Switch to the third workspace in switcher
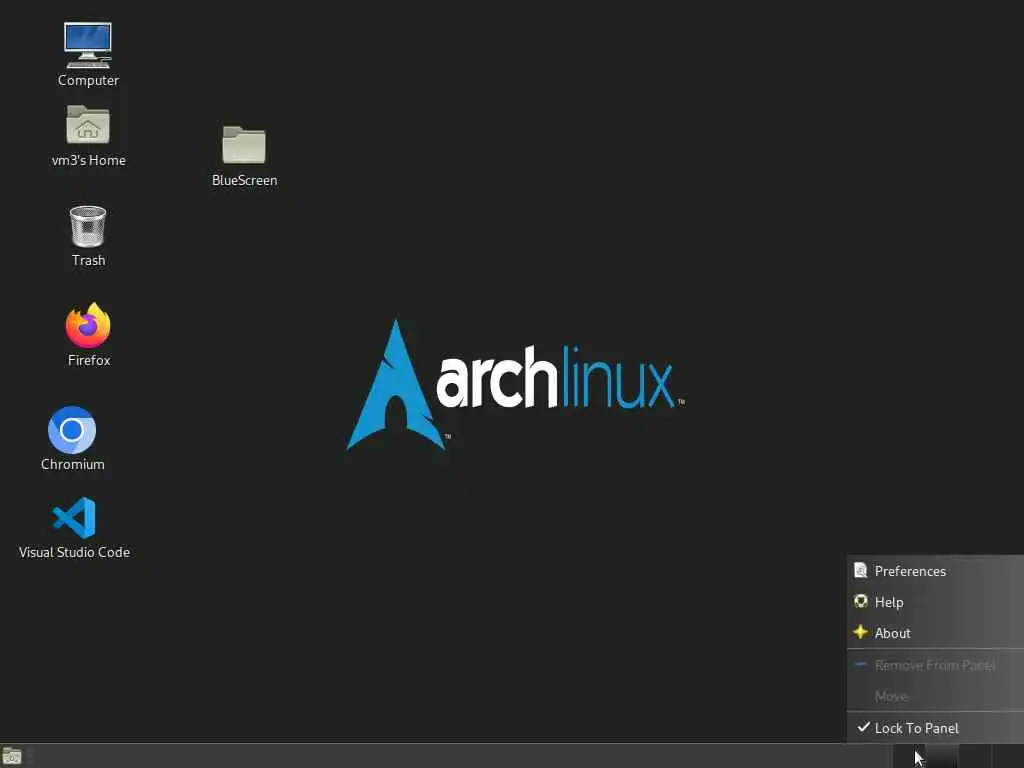The image size is (1024, 768). pos(974,756)
